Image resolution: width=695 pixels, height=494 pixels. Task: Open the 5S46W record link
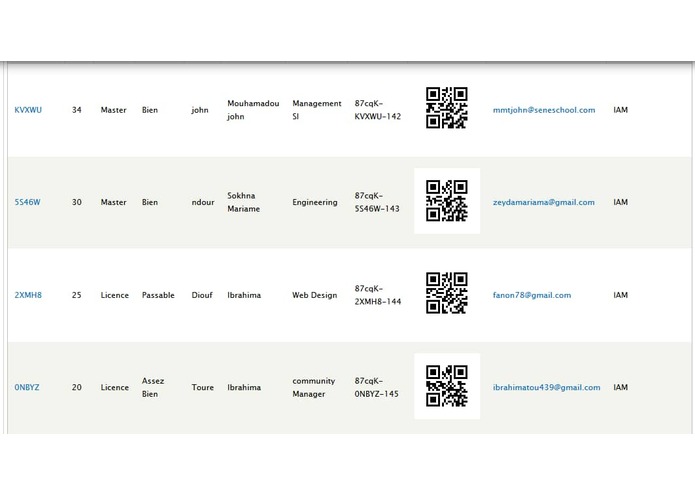pyautogui.click(x=27, y=202)
